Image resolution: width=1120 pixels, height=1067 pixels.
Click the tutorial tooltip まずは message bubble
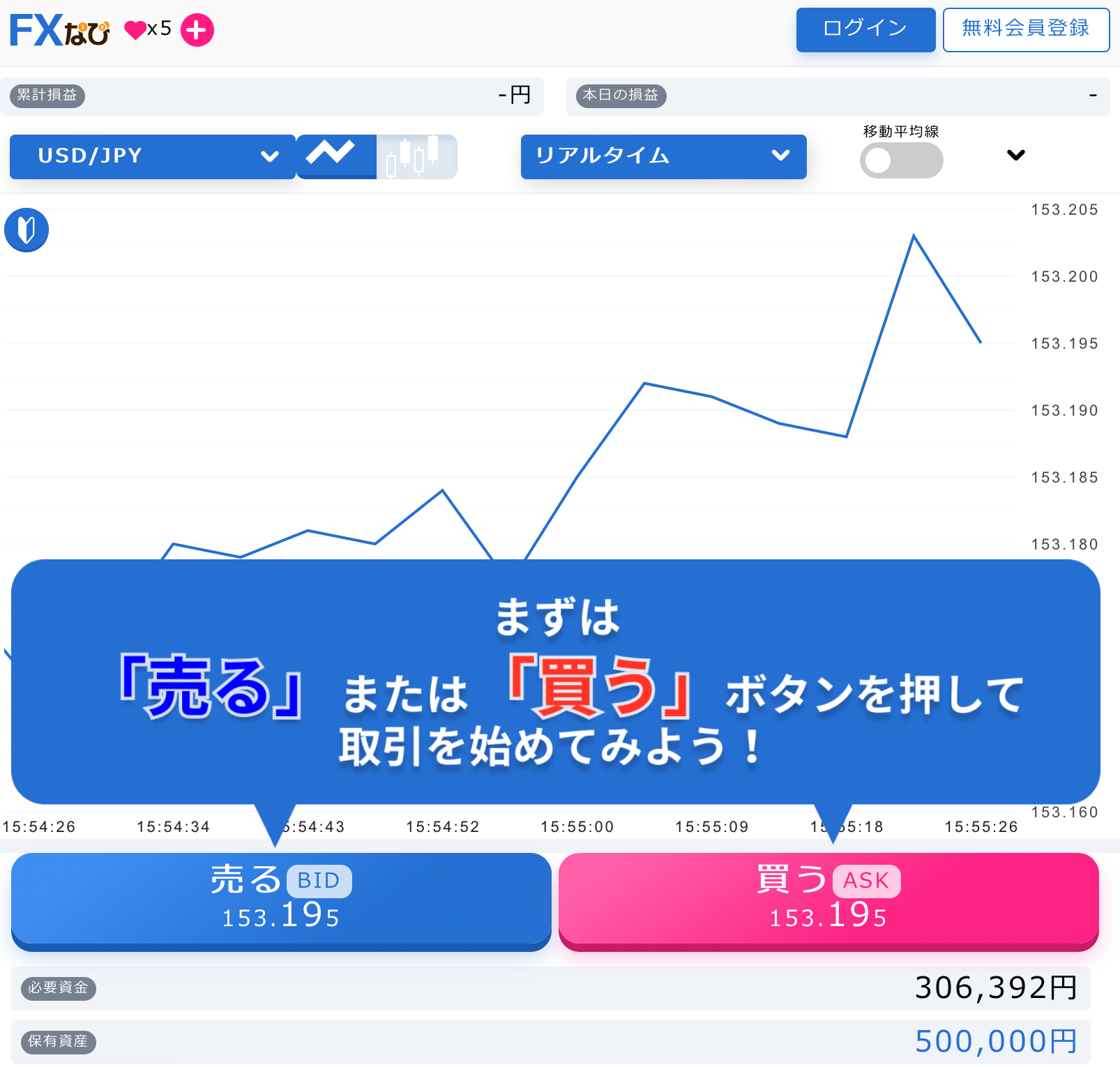click(556, 681)
